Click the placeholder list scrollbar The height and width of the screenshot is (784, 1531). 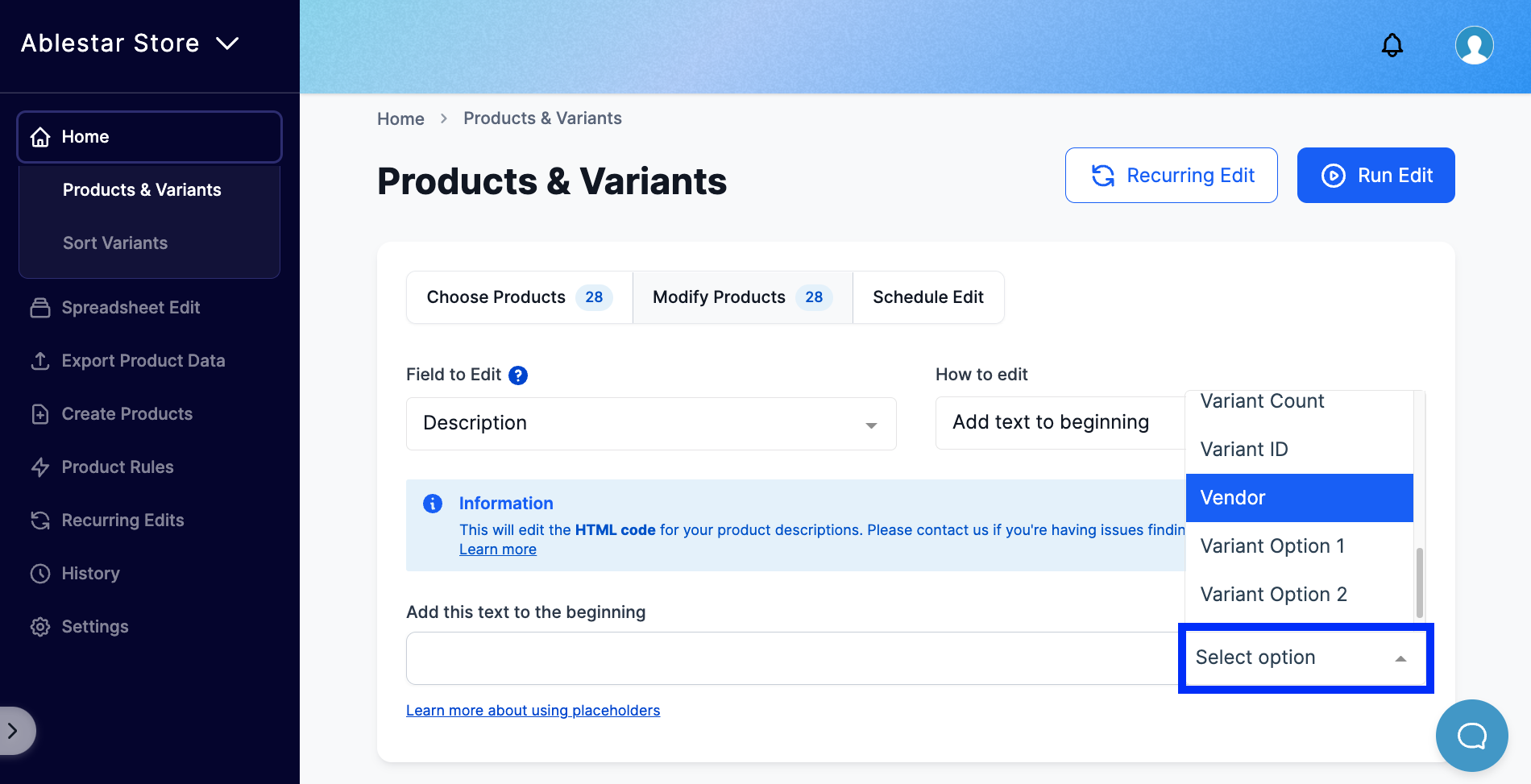[1419, 582]
